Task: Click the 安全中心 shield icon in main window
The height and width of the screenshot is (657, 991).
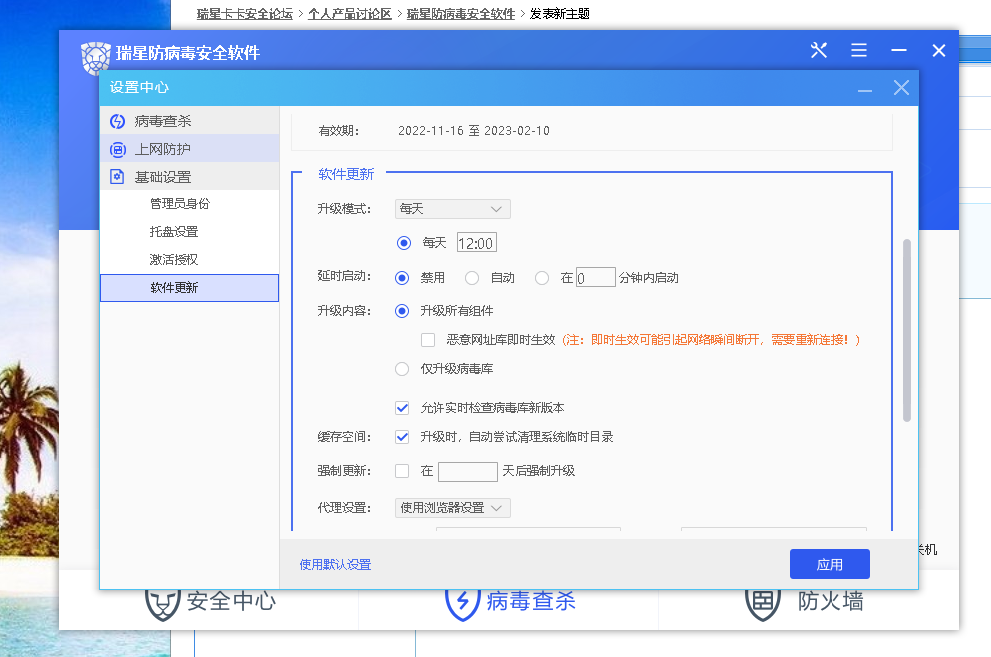Action: click(x=162, y=604)
